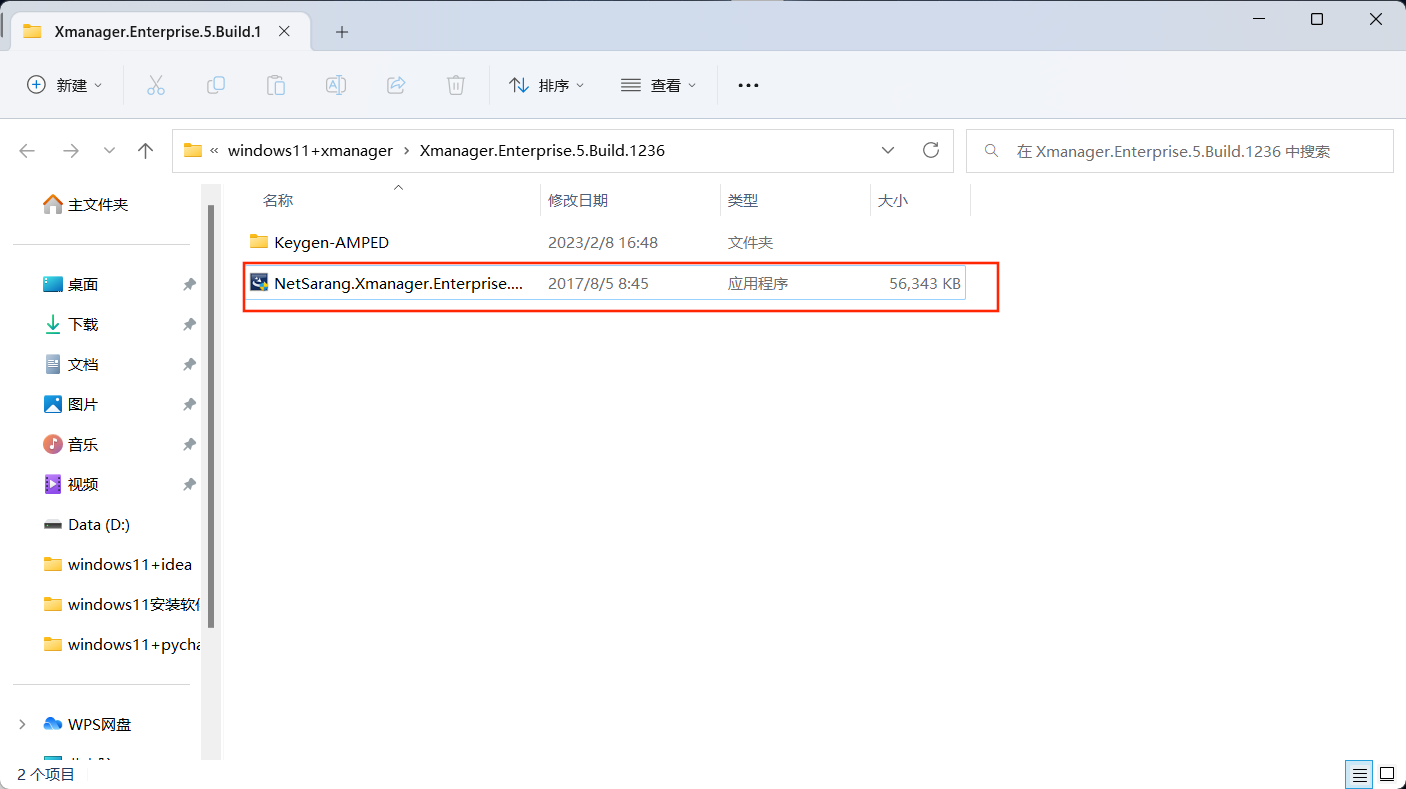Go back with the left arrow
Screen dimensions: 1406x789
[27, 151]
